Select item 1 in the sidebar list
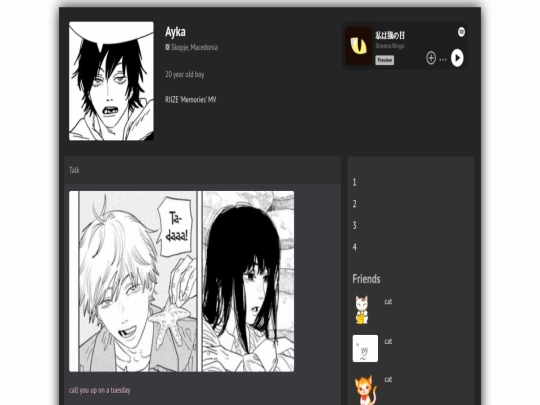The image size is (540, 405). [354, 183]
